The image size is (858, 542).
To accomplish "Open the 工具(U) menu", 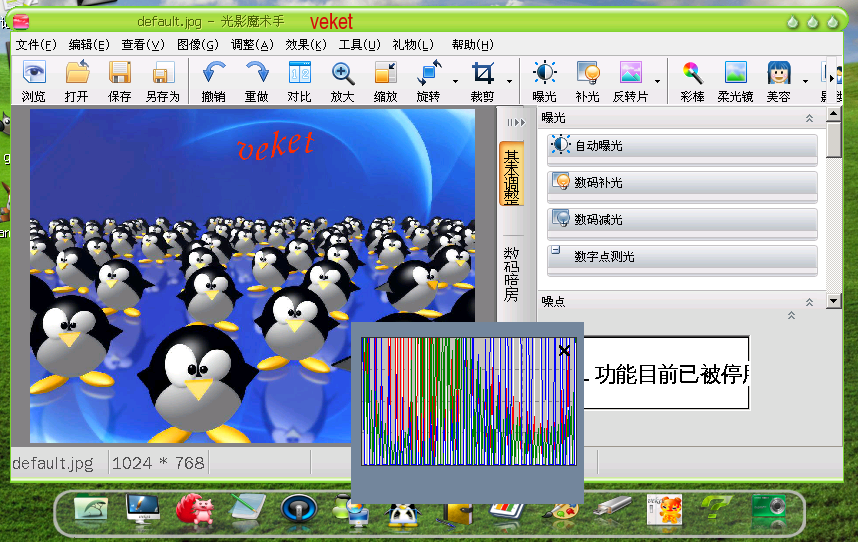I will (359, 44).
